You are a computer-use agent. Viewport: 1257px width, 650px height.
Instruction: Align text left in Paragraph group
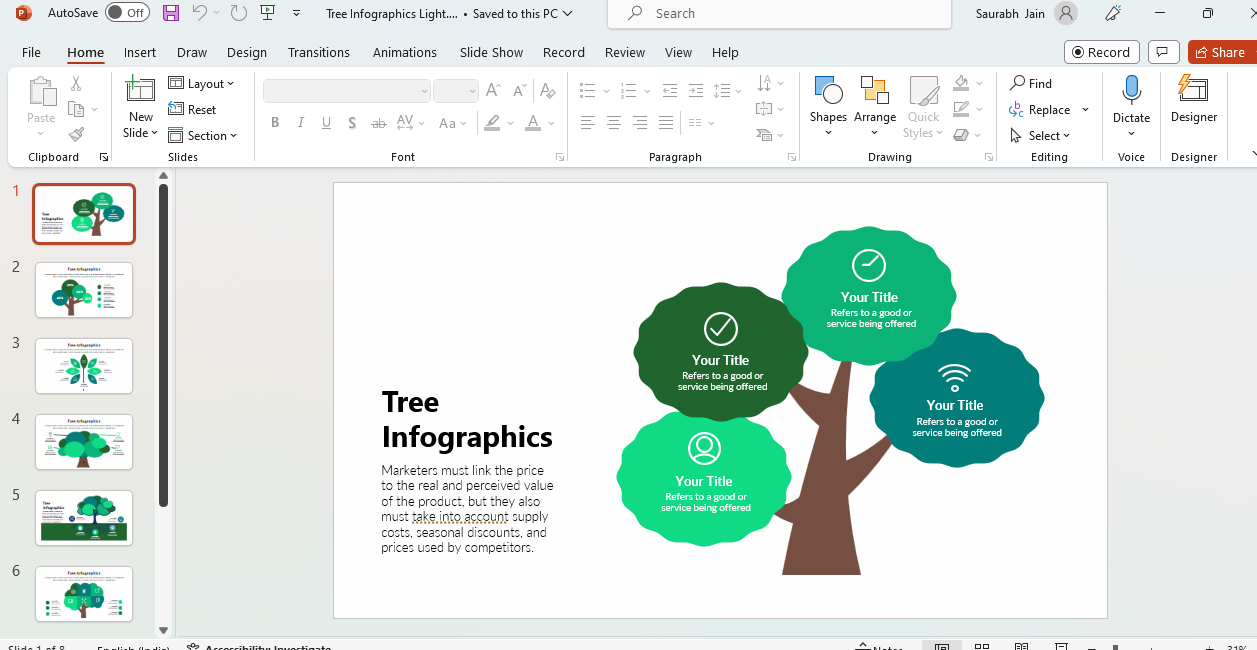[x=588, y=122]
